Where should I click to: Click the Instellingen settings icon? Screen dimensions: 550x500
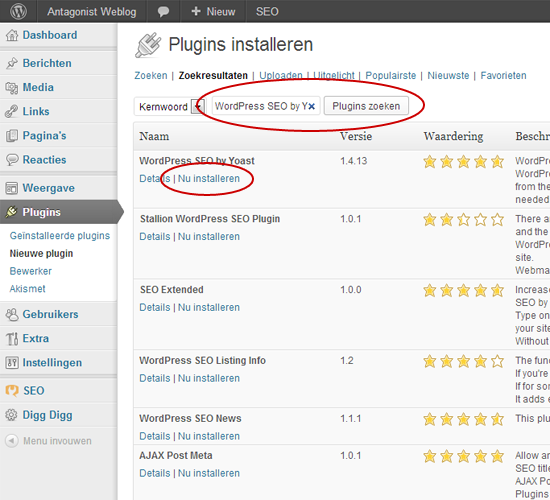point(12,363)
